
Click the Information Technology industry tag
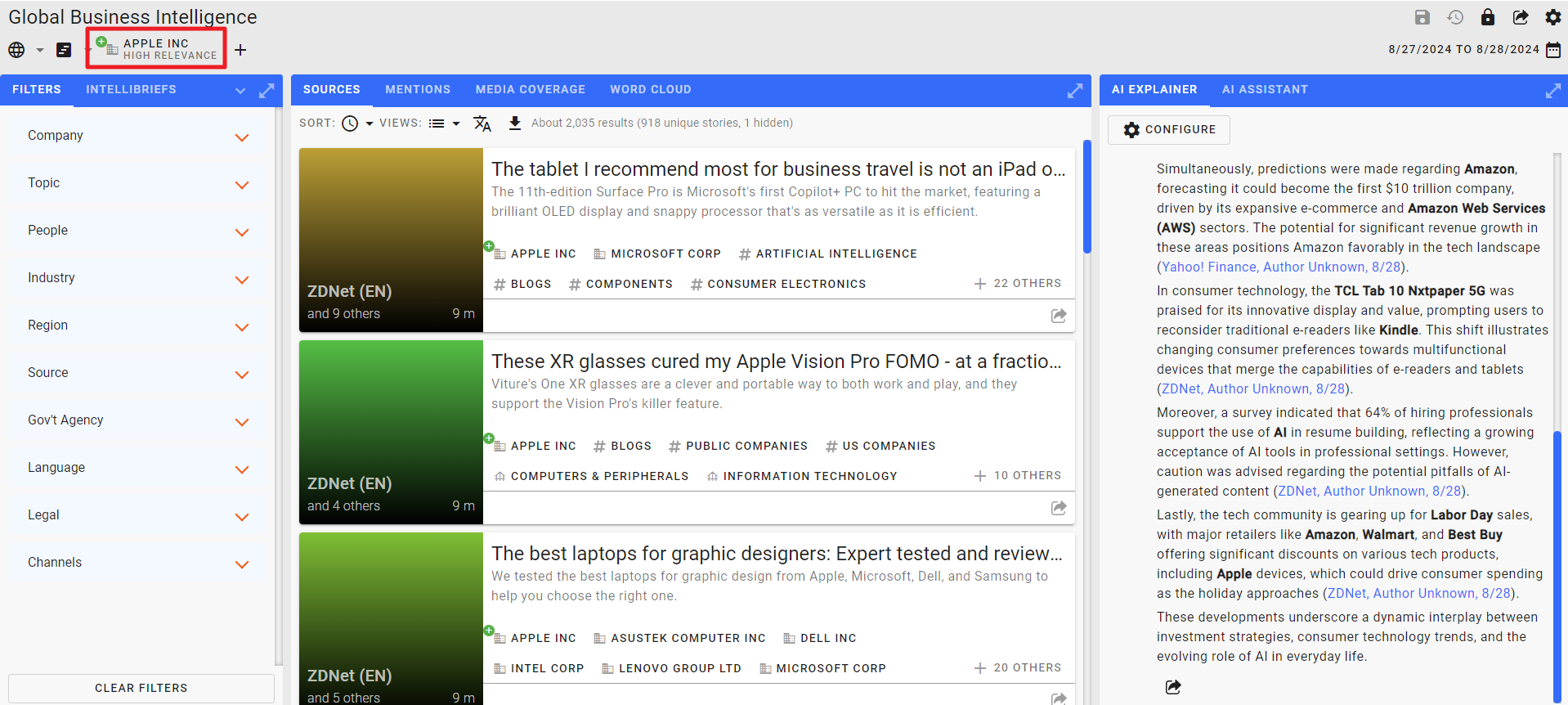(x=802, y=476)
